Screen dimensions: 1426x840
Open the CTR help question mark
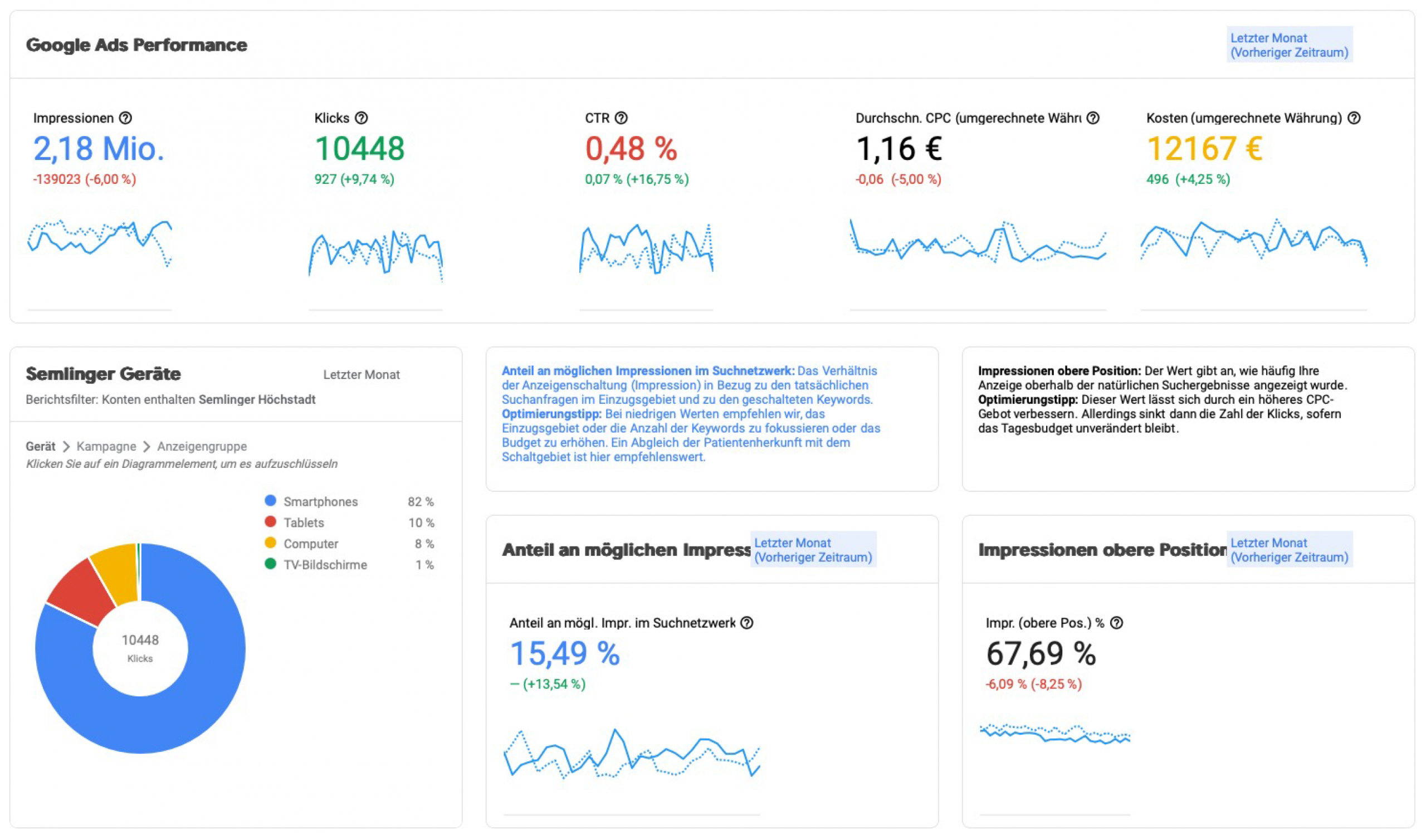(x=621, y=118)
